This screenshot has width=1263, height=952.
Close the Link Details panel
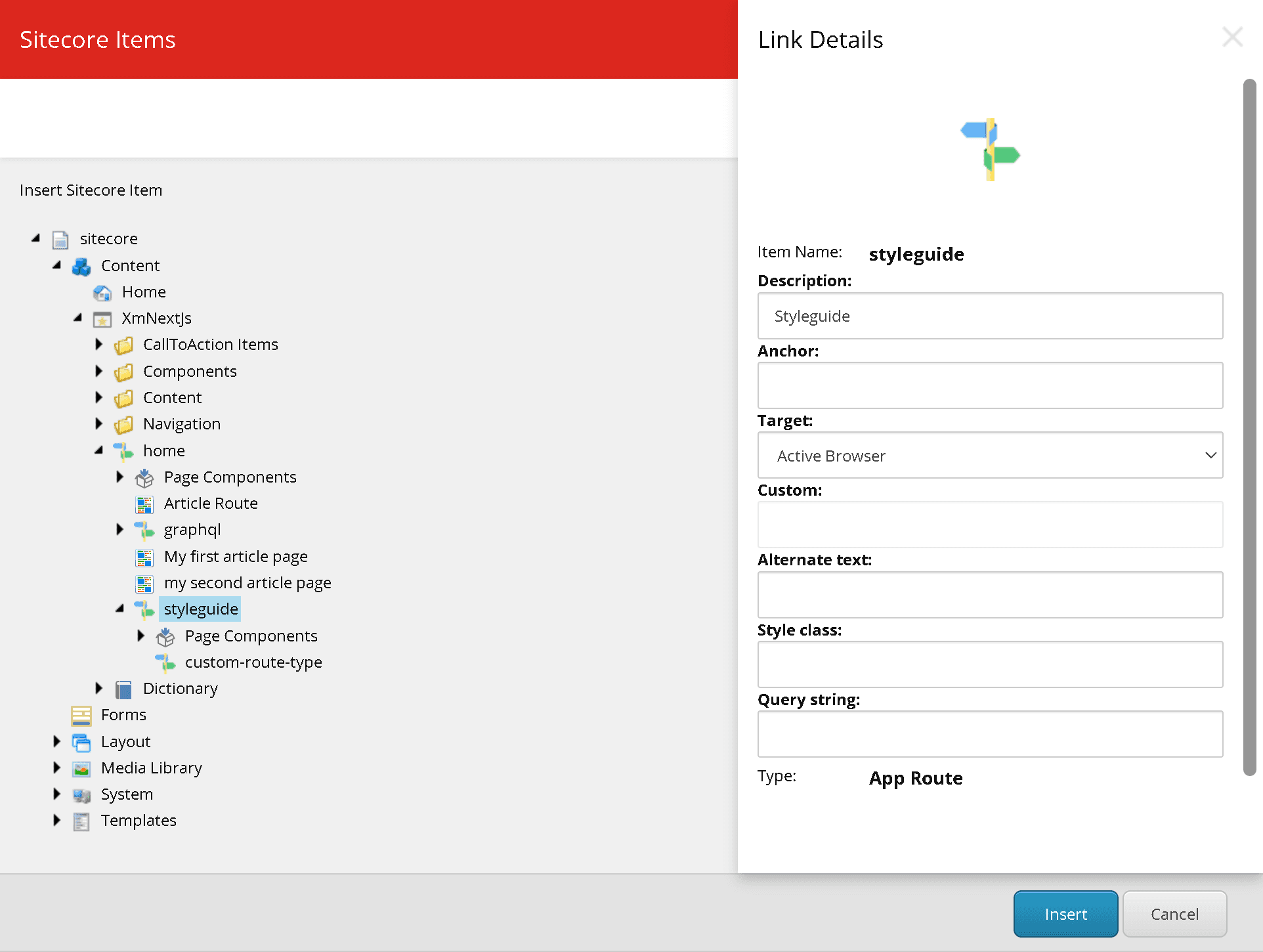coord(1232,37)
